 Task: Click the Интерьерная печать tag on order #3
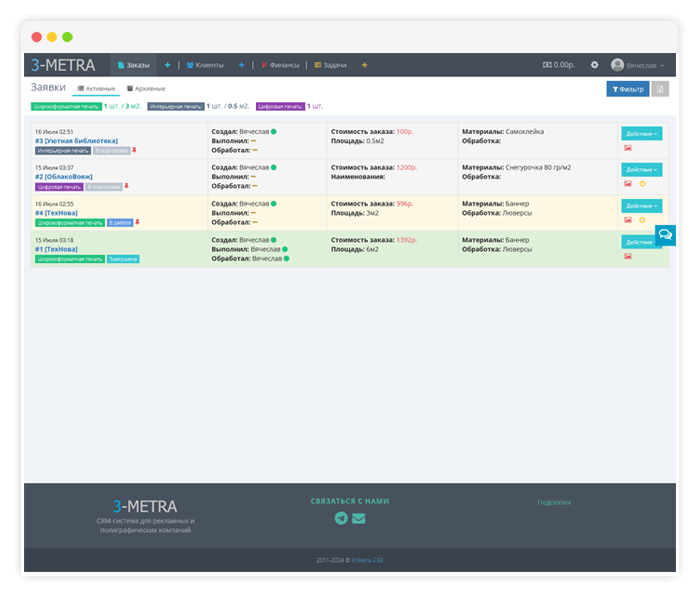[x=63, y=151]
